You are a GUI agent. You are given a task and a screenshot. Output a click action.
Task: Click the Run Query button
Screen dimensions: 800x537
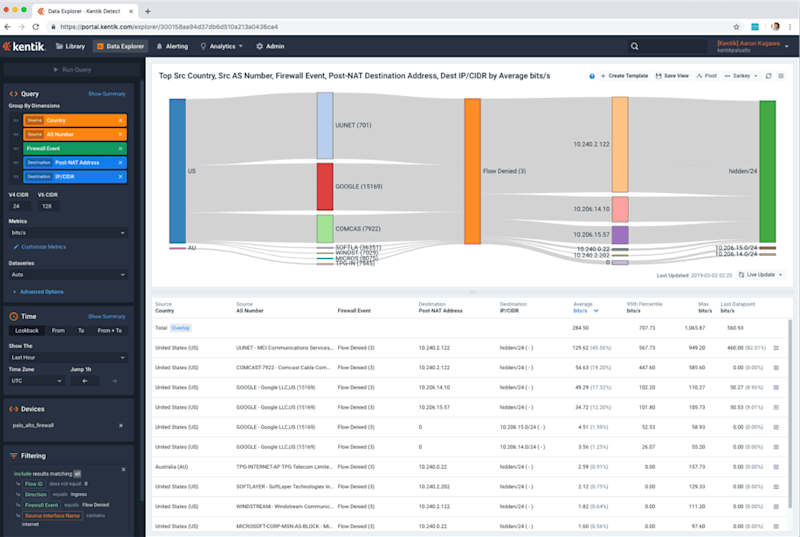[x=72, y=69]
